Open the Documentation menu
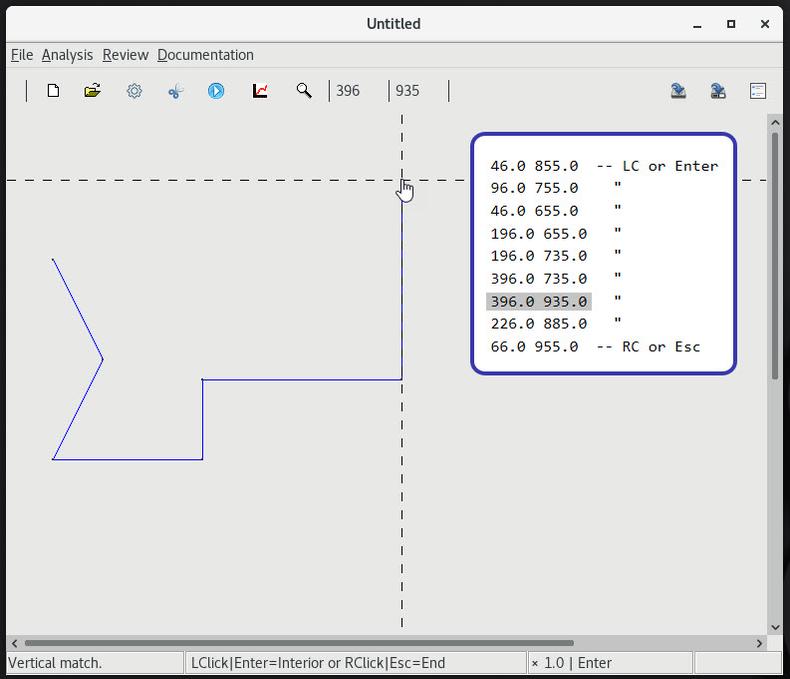The image size is (790, 679). click(205, 55)
